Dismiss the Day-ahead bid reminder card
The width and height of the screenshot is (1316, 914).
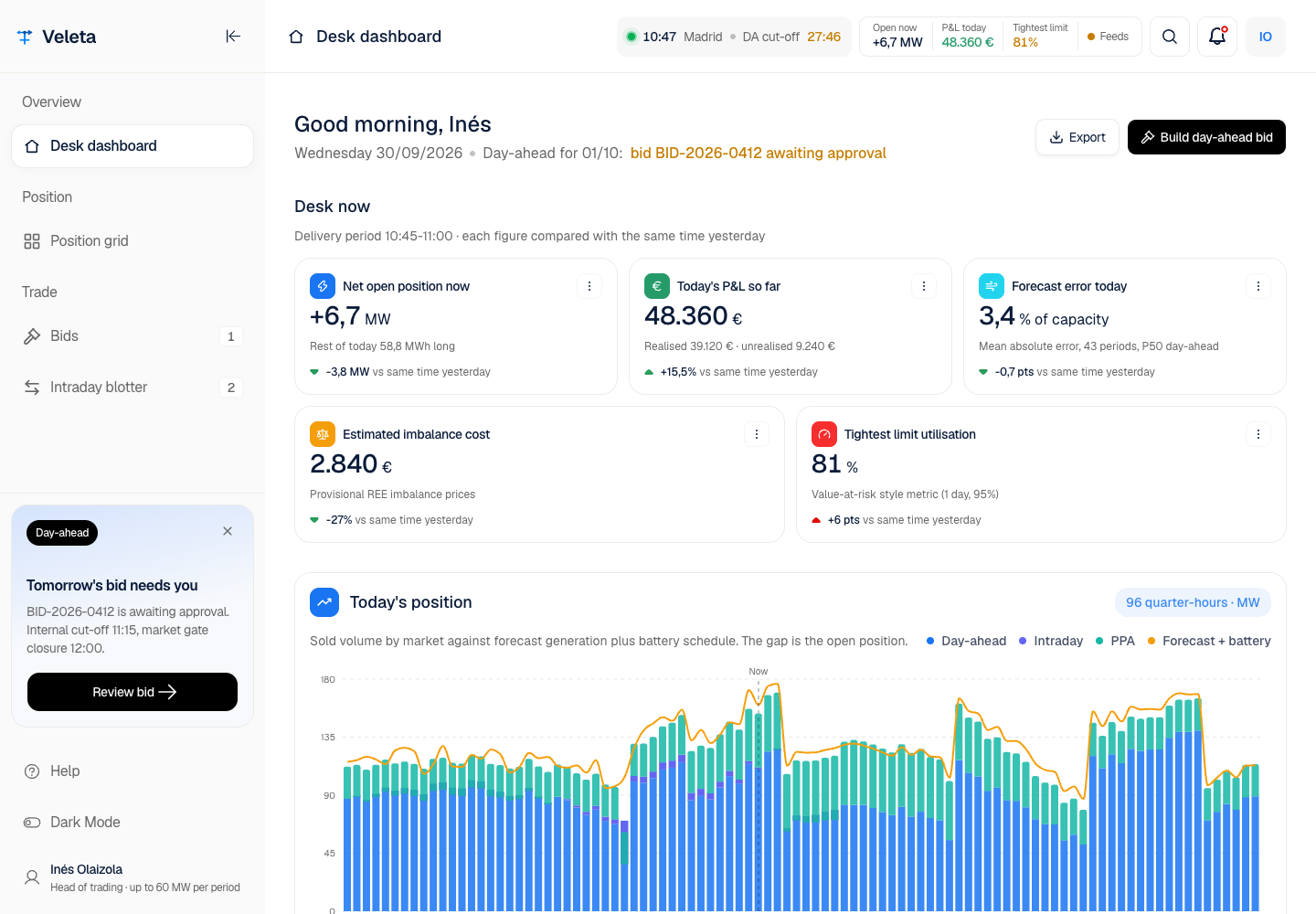tap(228, 531)
